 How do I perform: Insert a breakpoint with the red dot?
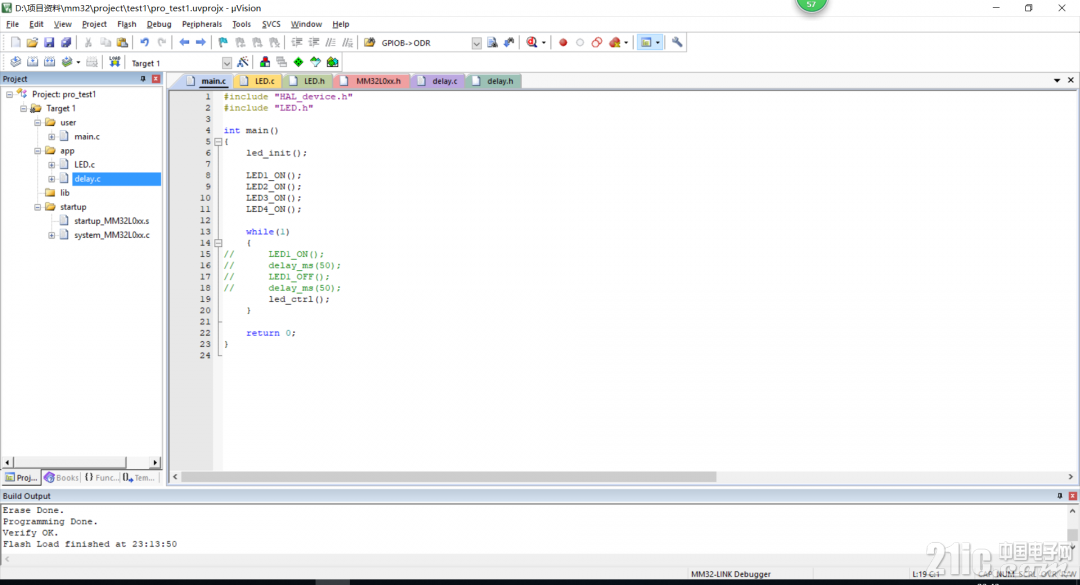pos(563,43)
